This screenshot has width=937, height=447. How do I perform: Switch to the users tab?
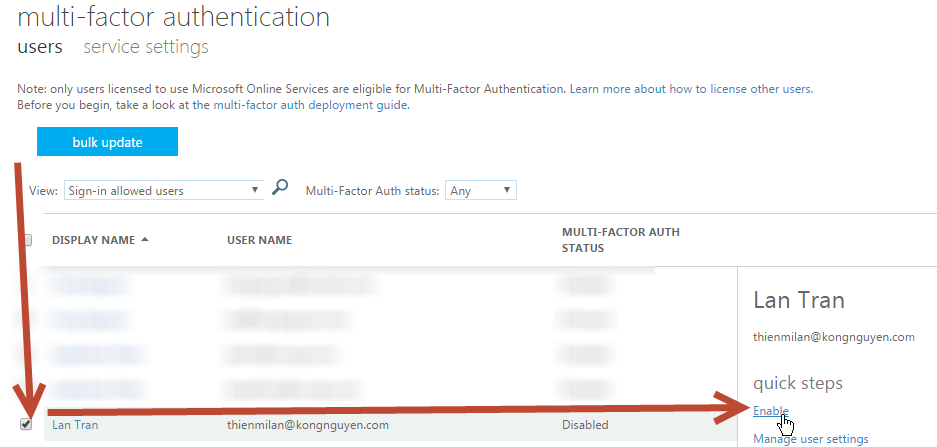[x=40, y=47]
